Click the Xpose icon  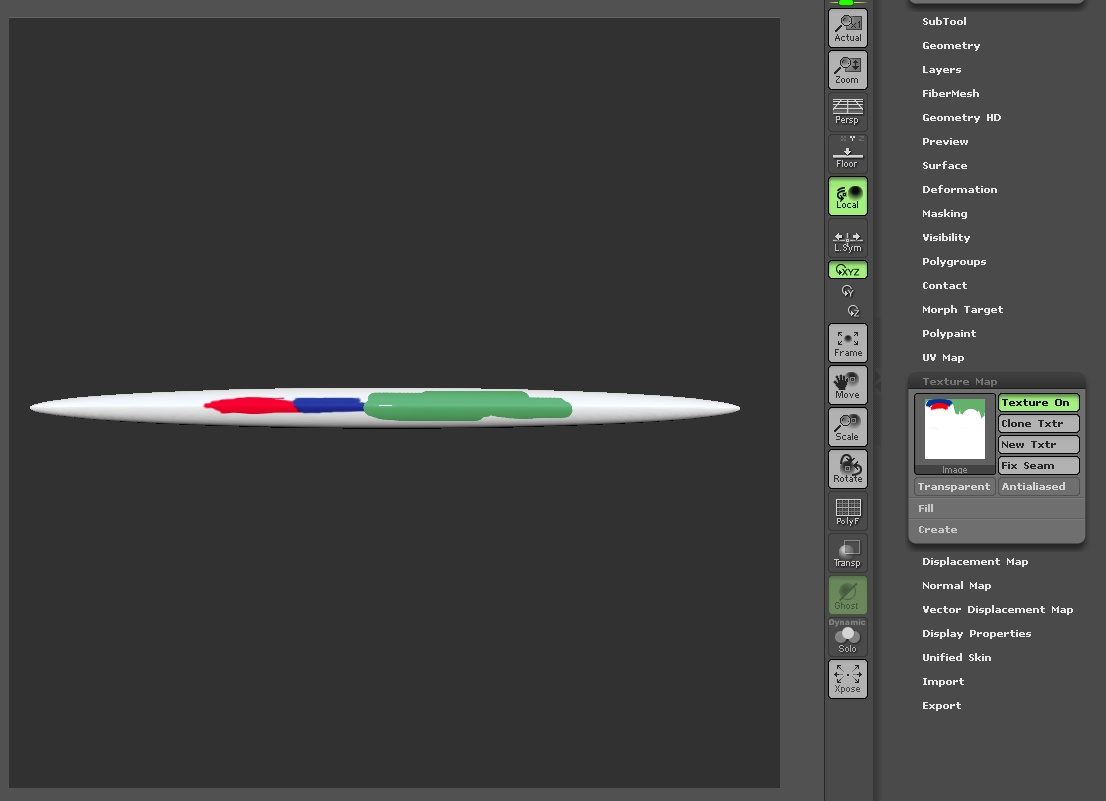pyautogui.click(x=847, y=679)
